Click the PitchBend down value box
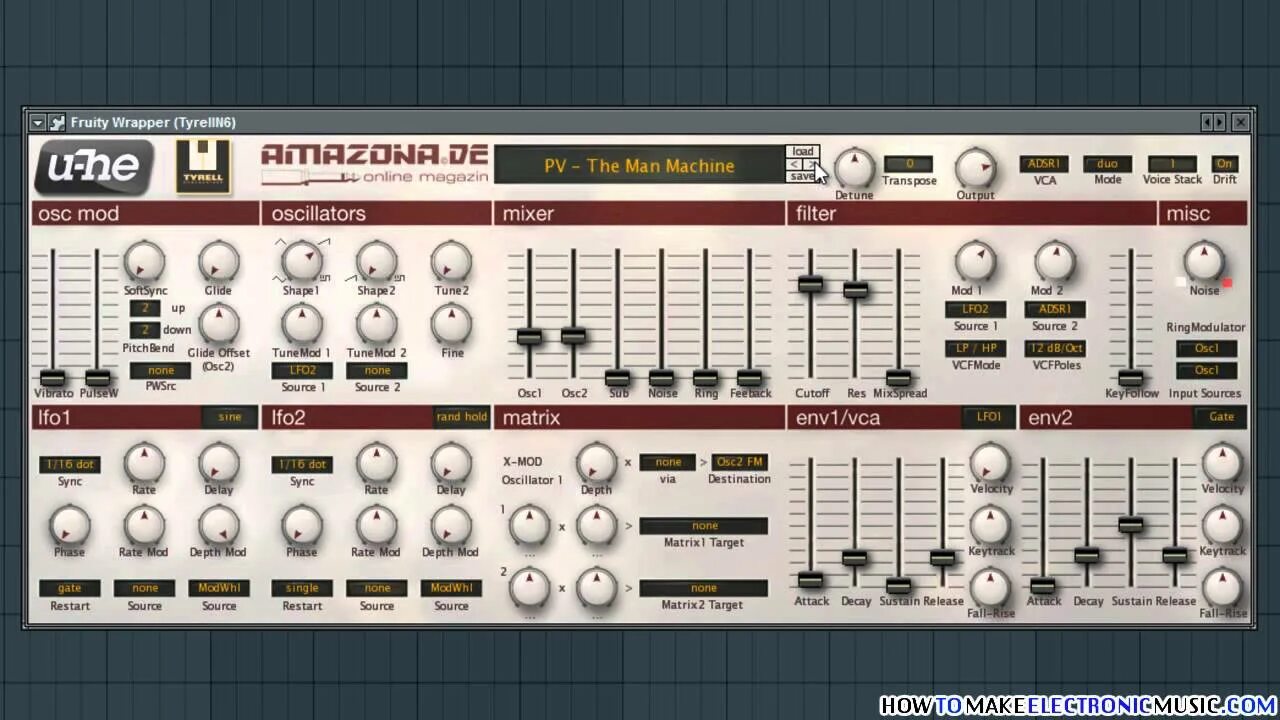The image size is (1280, 720). [x=145, y=330]
